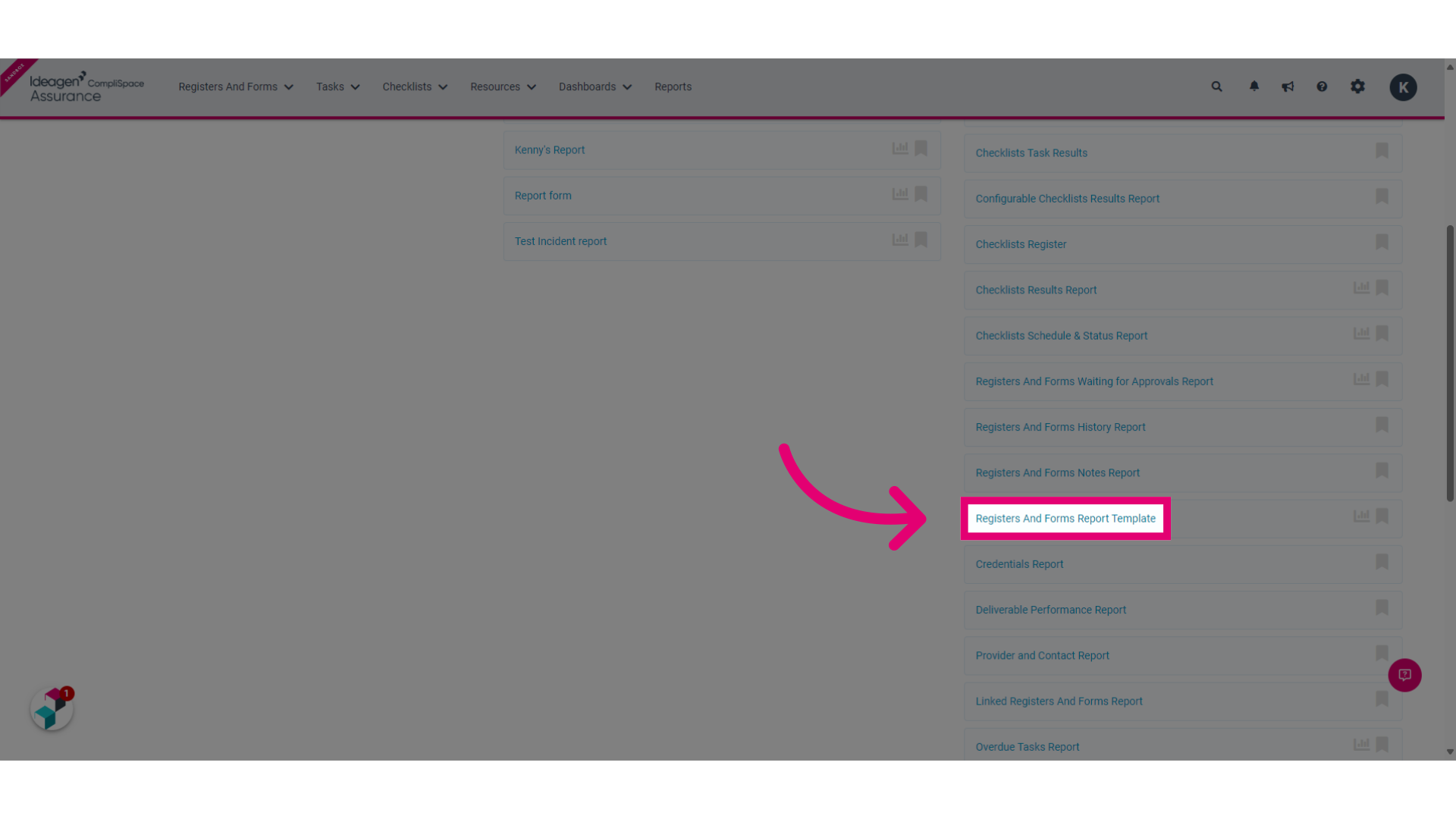Open Deliverable Performance Report link
Image resolution: width=1456 pixels, height=819 pixels.
coord(1050,610)
